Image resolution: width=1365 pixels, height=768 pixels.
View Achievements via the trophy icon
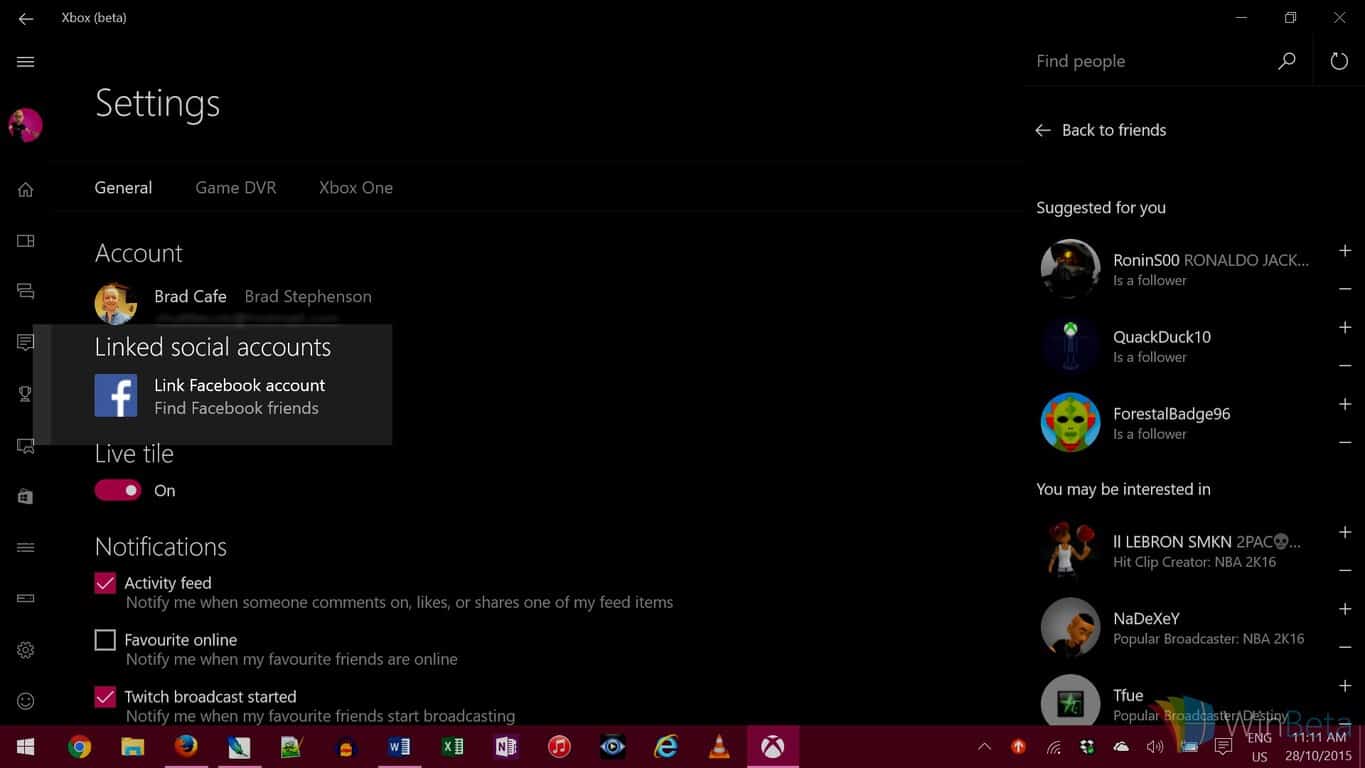pyautogui.click(x=25, y=393)
